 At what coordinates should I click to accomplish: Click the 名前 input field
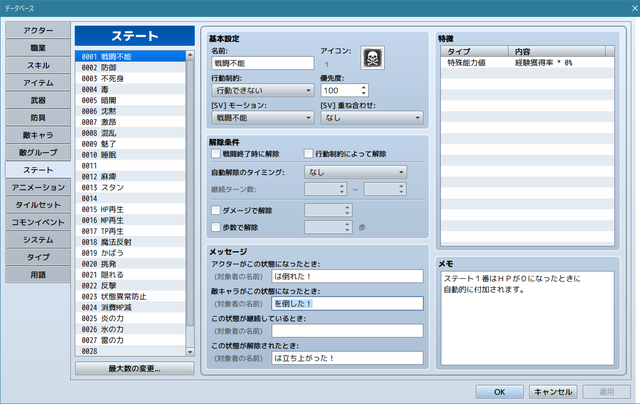(x=262, y=63)
